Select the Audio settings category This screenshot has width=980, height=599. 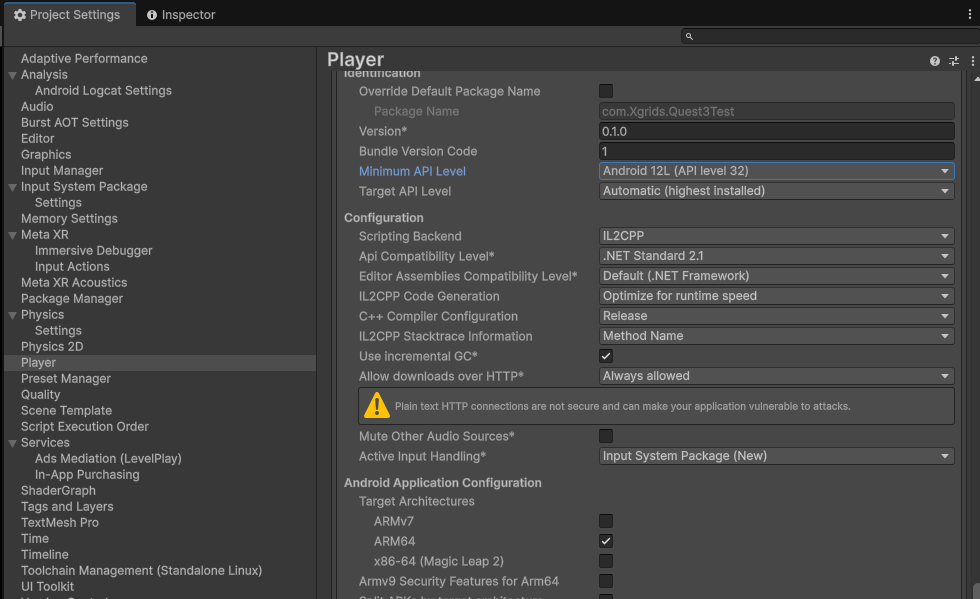(37, 106)
